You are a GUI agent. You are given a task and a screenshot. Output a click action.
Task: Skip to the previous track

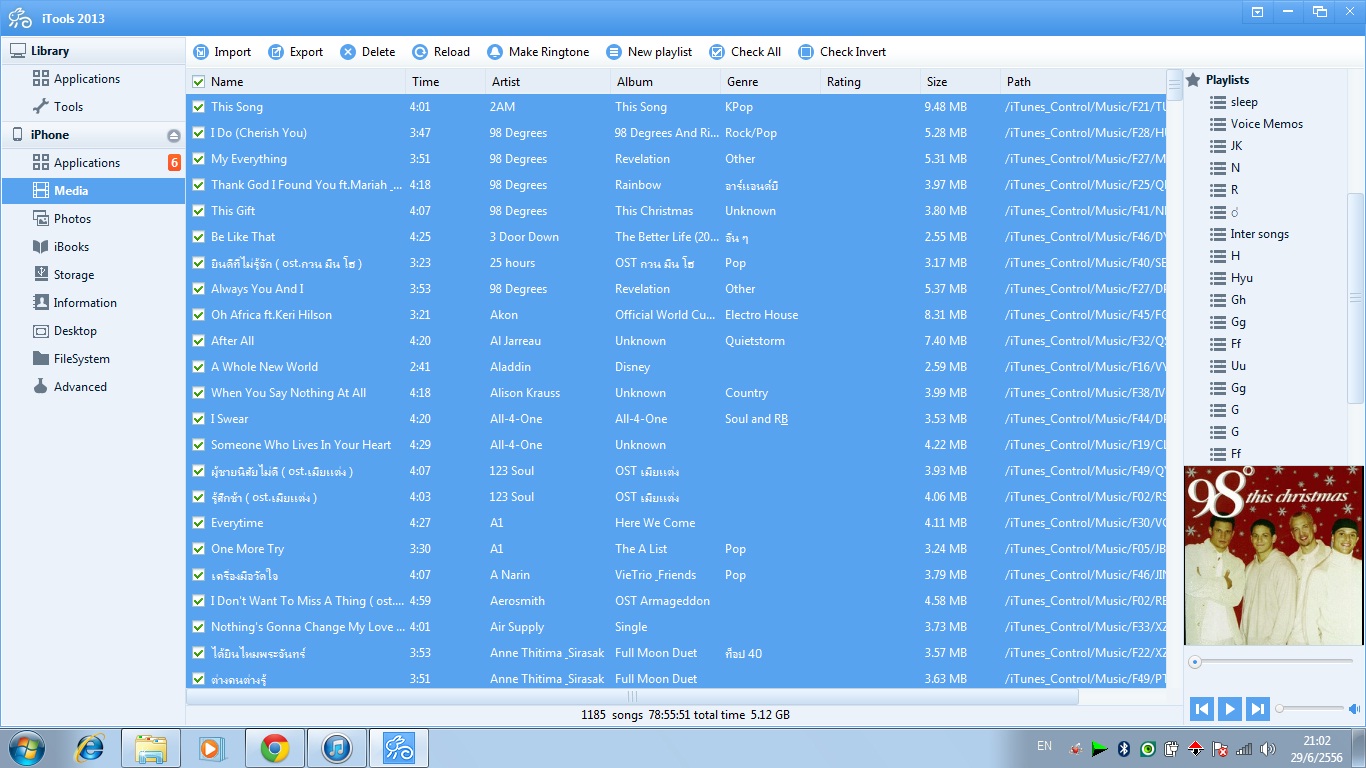point(1202,709)
